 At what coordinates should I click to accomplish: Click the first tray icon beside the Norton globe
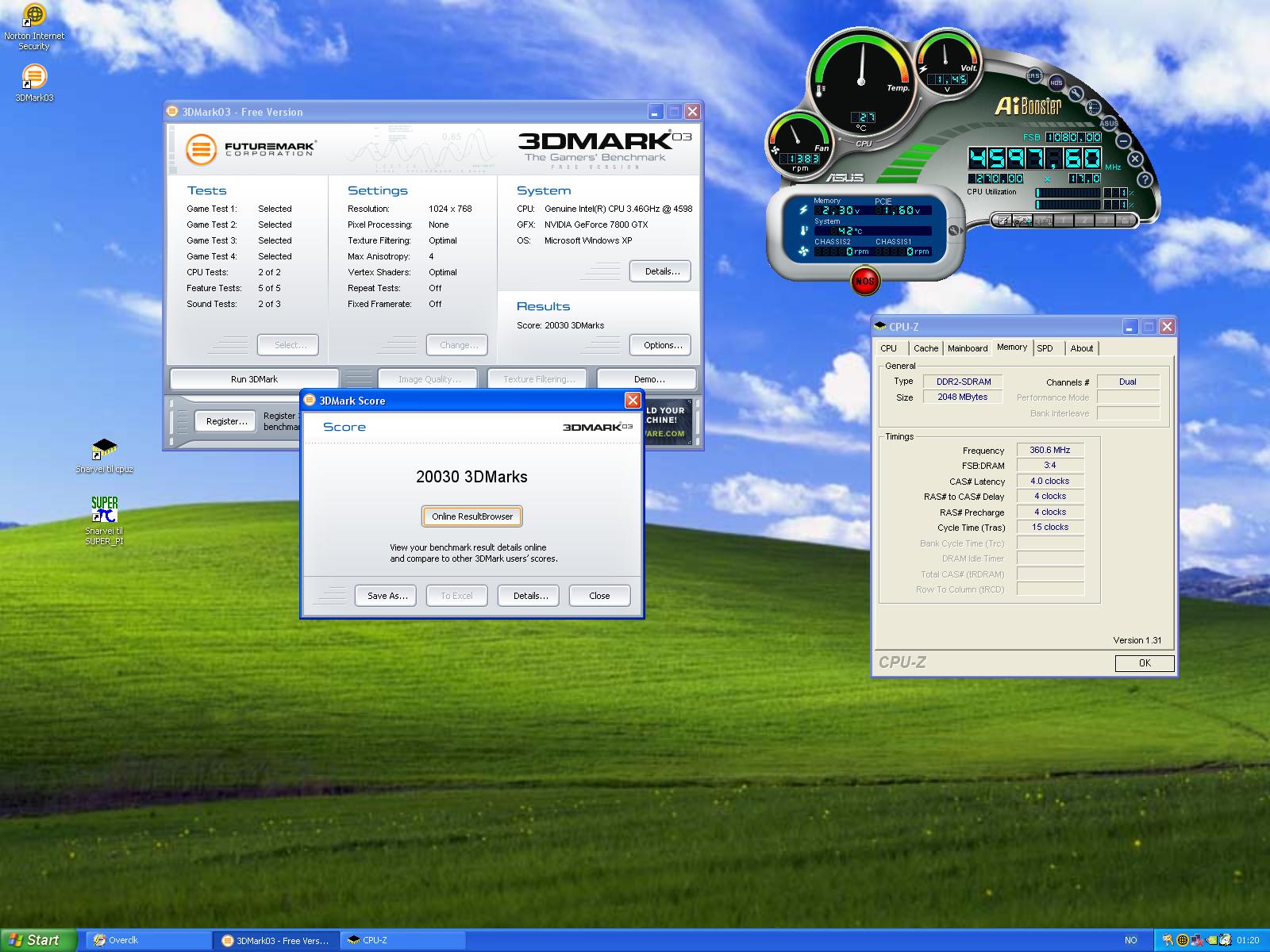1168,940
